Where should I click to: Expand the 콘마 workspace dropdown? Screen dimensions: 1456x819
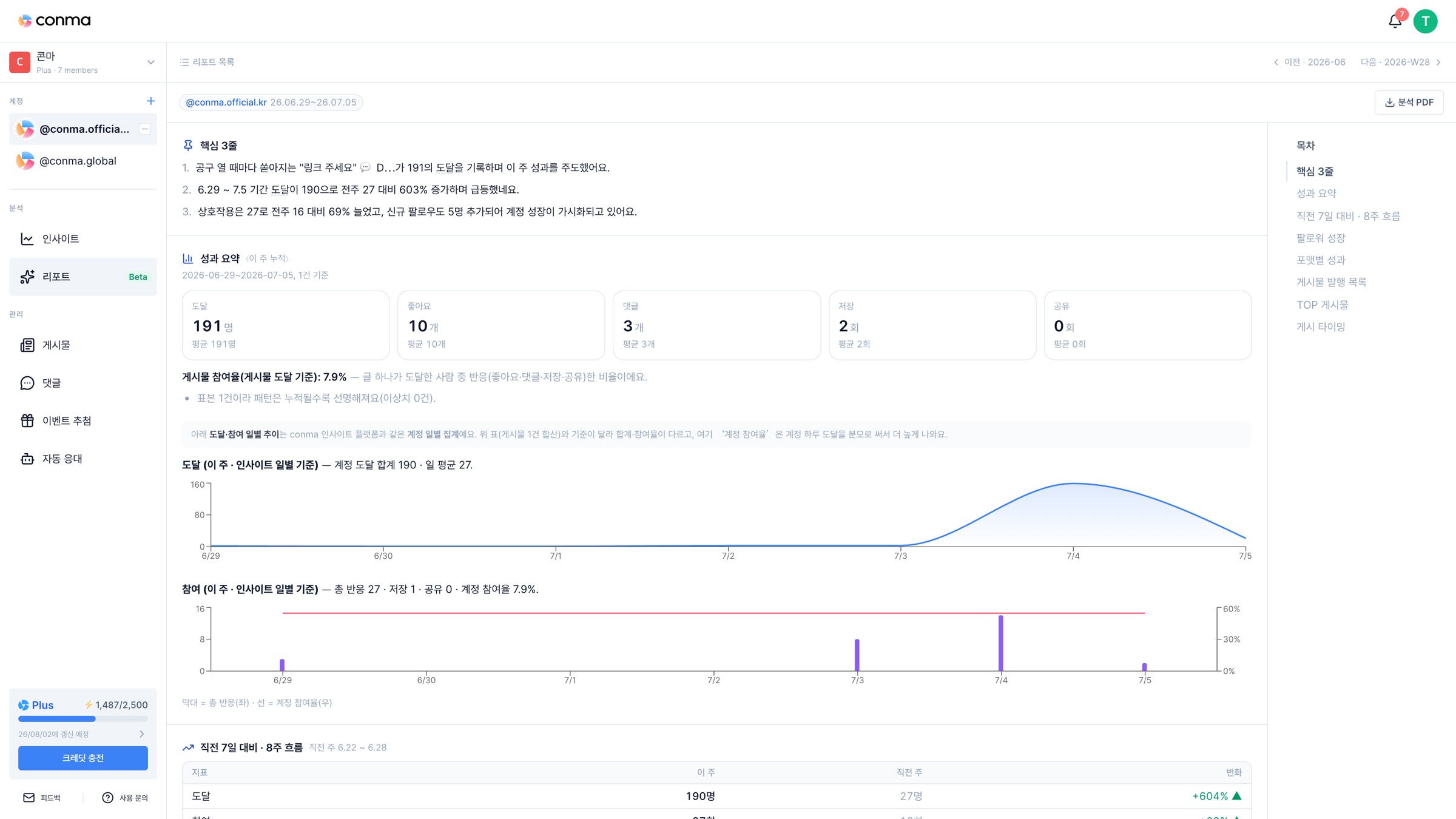click(x=150, y=62)
